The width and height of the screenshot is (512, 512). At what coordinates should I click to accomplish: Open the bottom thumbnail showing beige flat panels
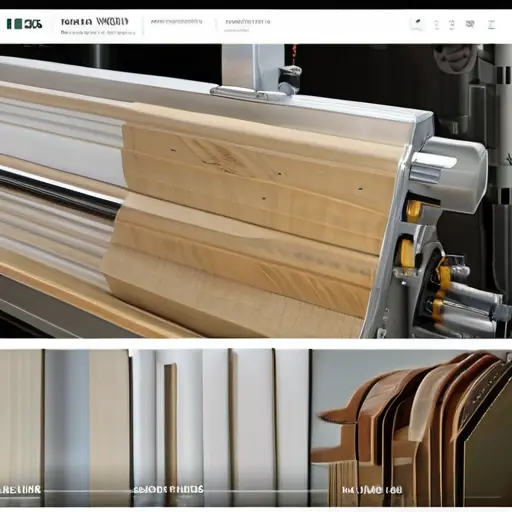point(65,428)
